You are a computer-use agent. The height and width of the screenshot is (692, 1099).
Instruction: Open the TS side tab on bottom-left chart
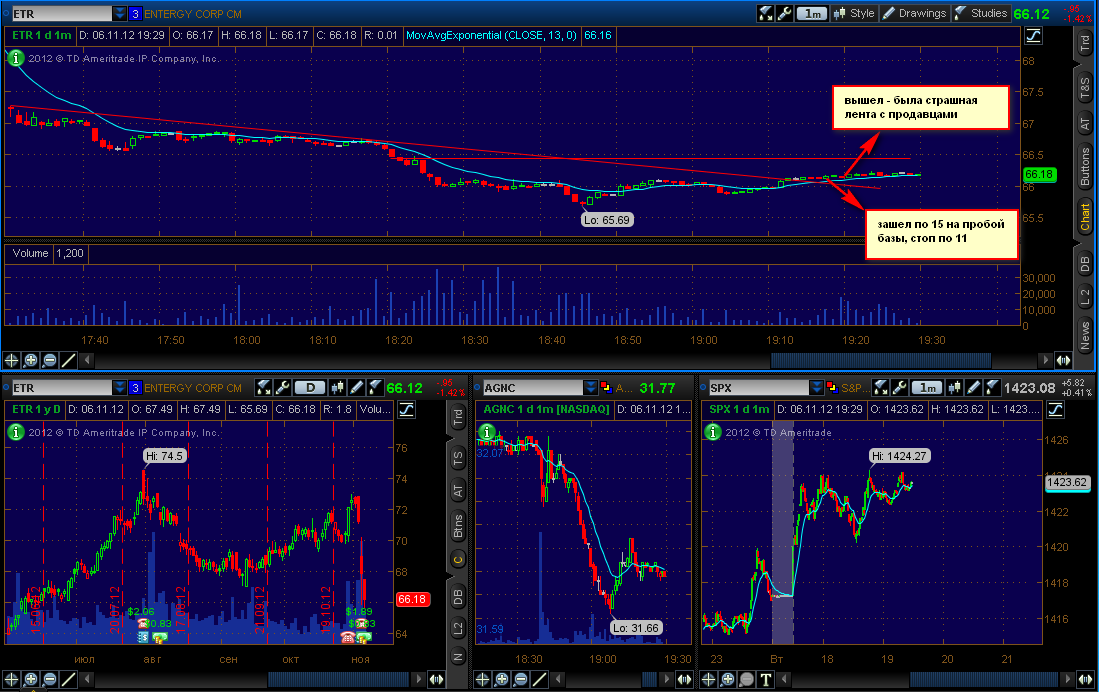pyautogui.click(x=458, y=459)
